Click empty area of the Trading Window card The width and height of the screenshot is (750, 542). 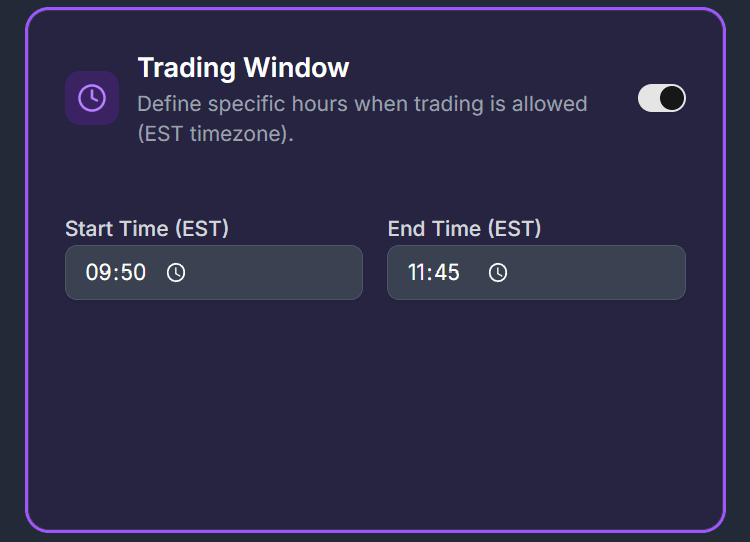click(375, 420)
